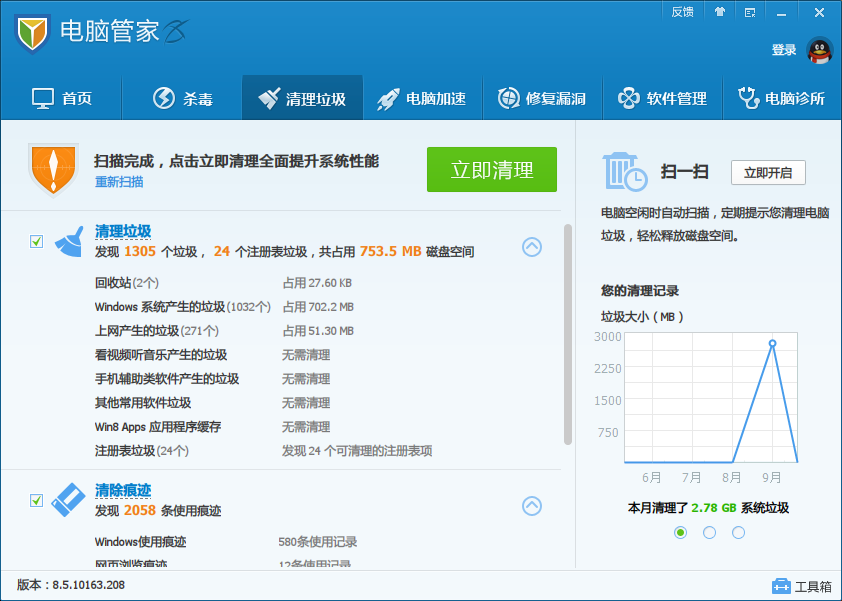Click the broom icon beside 清理垃圾
The image size is (842, 601).
click(x=69, y=242)
